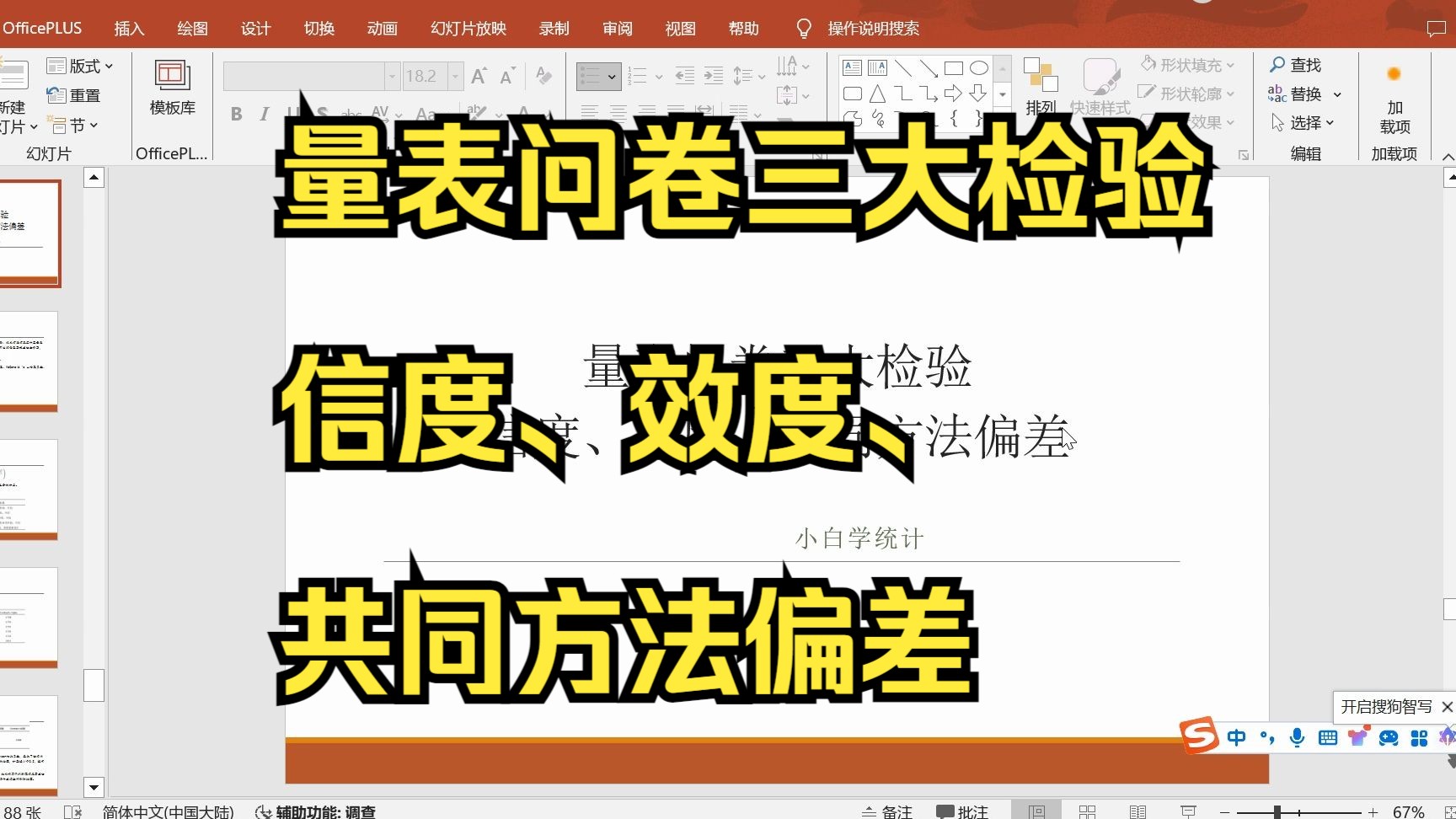The height and width of the screenshot is (819, 1456).
Task: Open the 版式 layout dropdown
Action: [80, 66]
